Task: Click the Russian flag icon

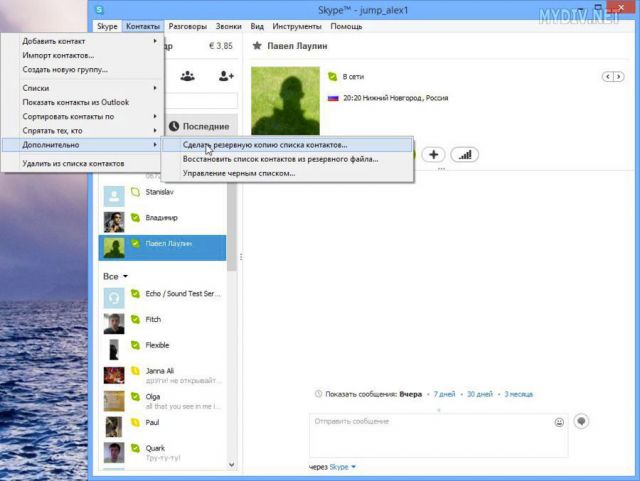Action: [333, 98]
